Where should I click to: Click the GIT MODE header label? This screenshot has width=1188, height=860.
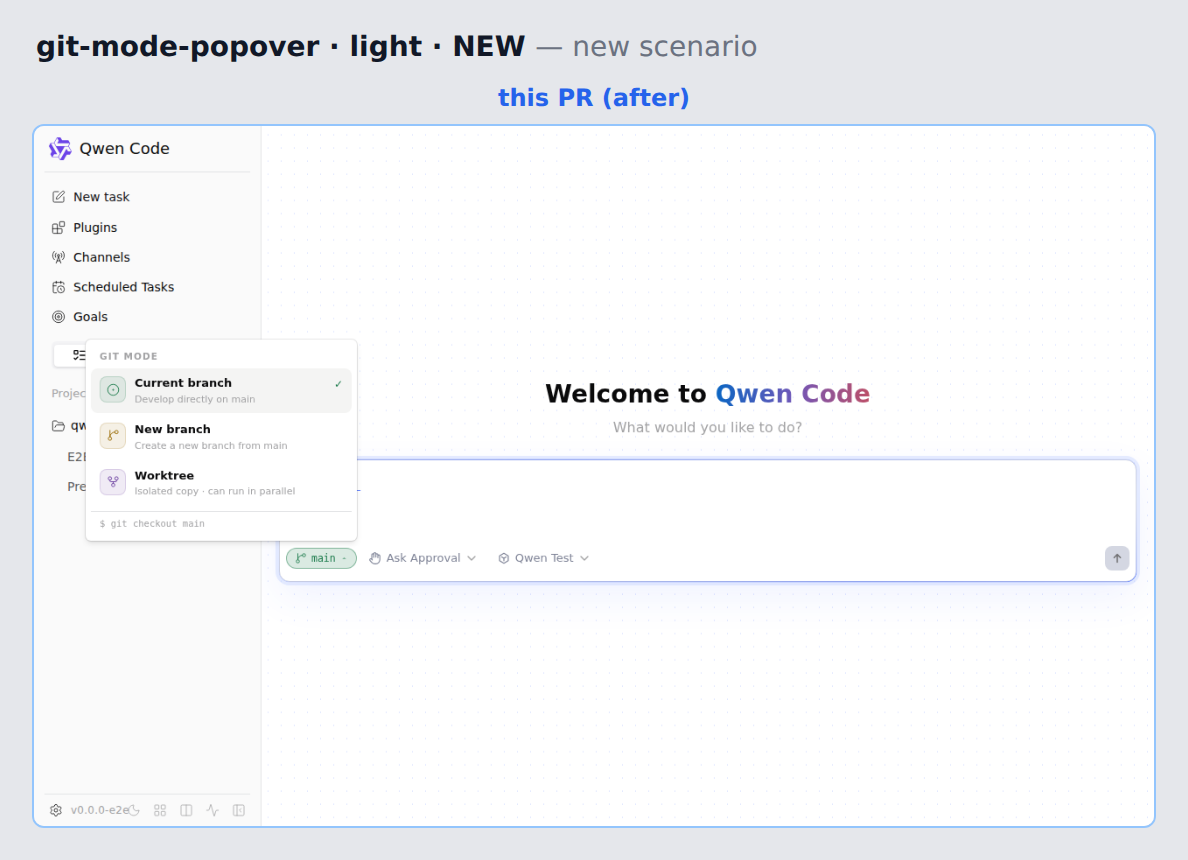(129, 356)
